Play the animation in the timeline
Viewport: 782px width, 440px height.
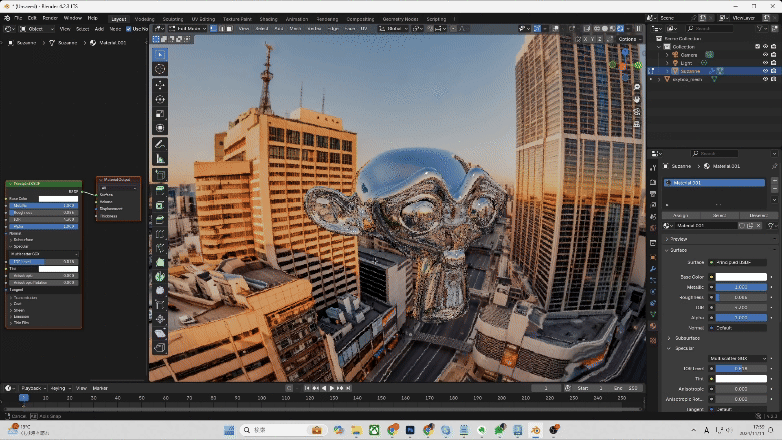332,388
